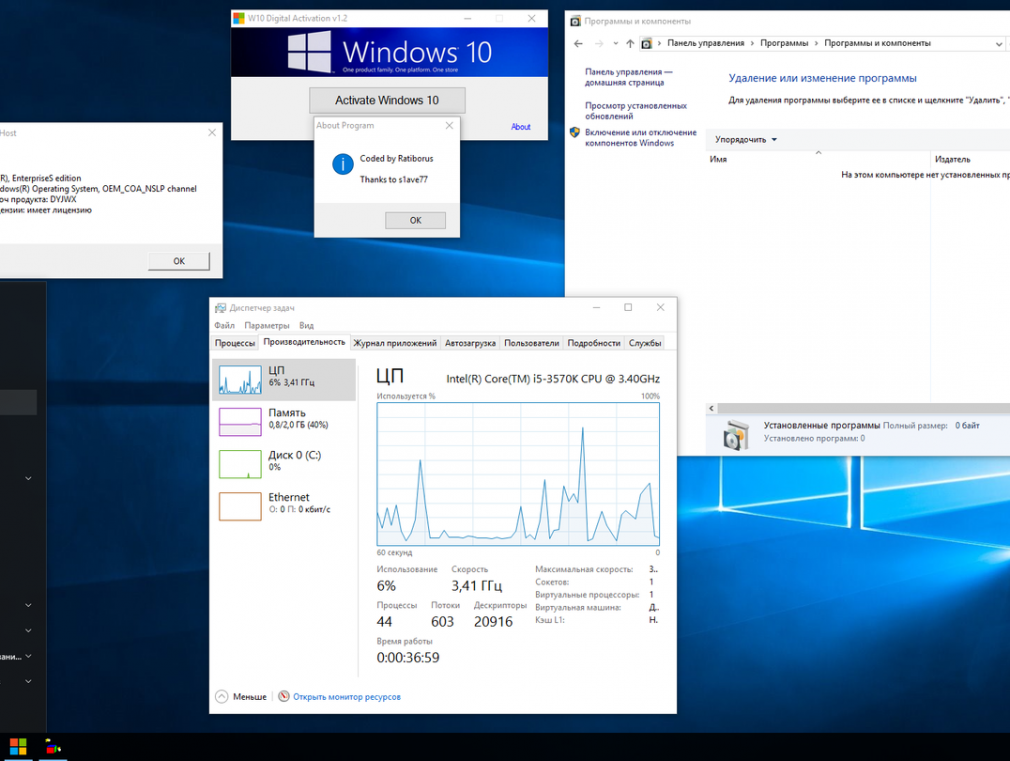
Task: Click the info icon in About Program
Action: pyautogui.click(x=343, y=164)
